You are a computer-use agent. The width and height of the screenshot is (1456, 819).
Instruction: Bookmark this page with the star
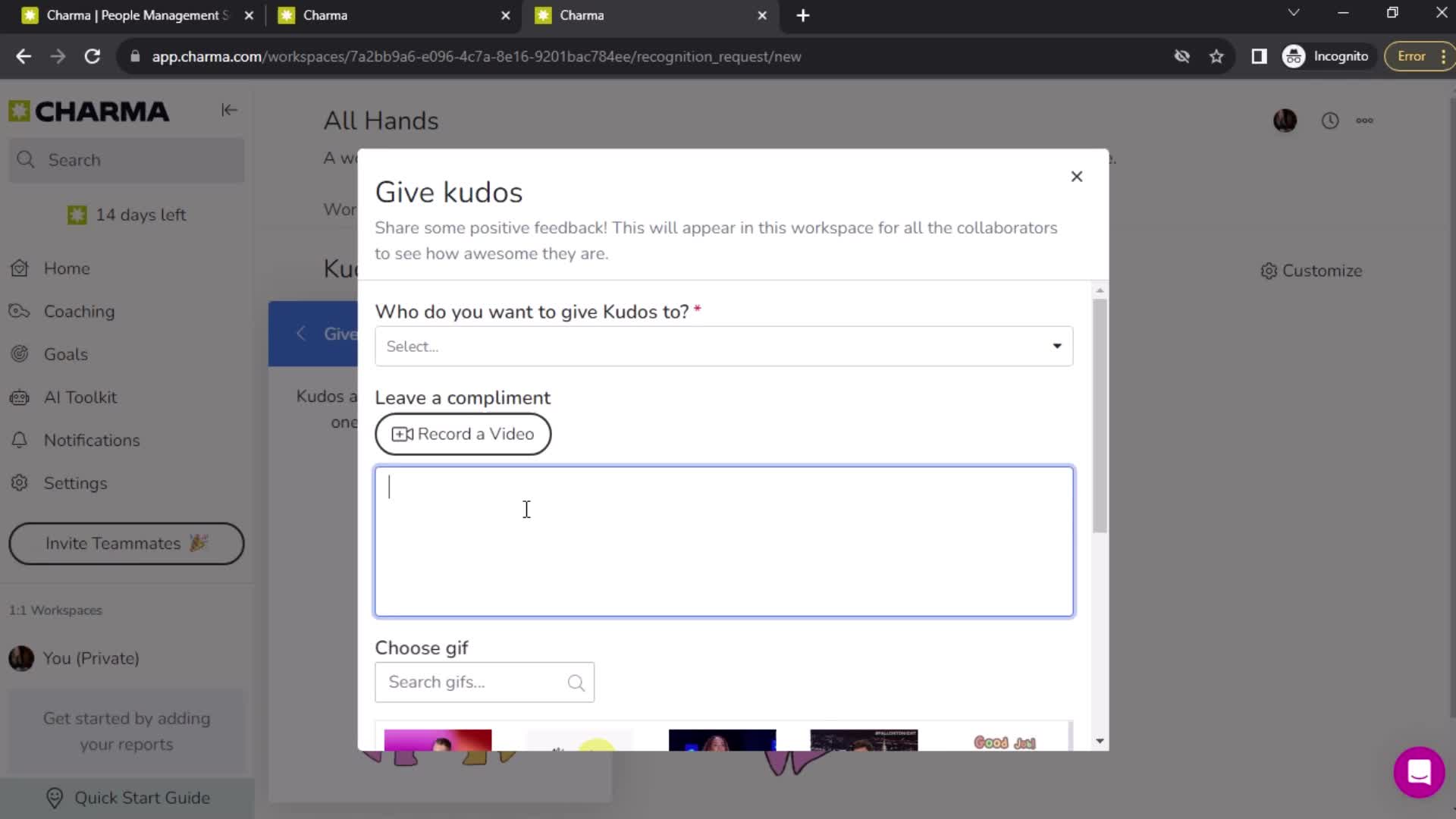click(x=1216, y=56)
